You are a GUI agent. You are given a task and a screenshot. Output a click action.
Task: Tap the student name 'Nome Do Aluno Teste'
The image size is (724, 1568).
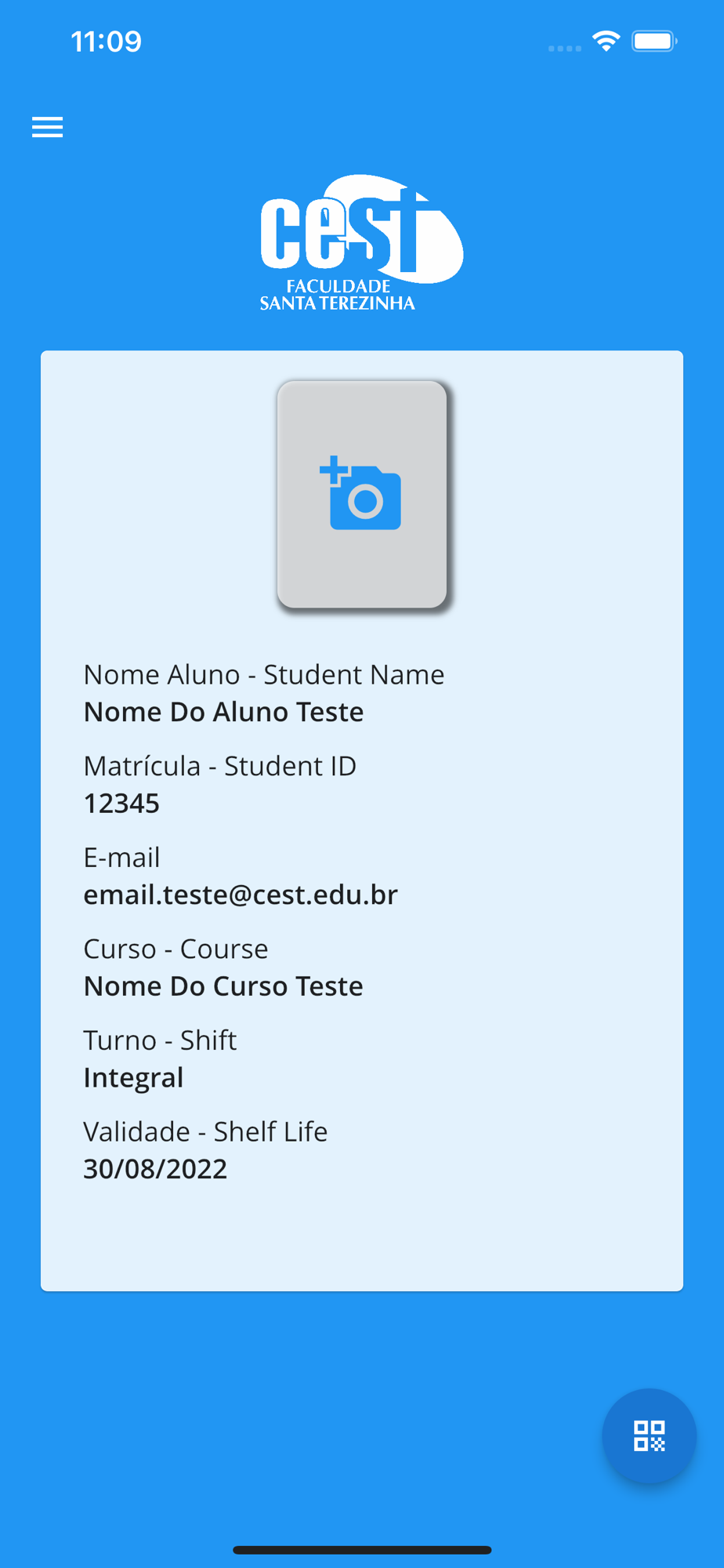pos(223,712)
